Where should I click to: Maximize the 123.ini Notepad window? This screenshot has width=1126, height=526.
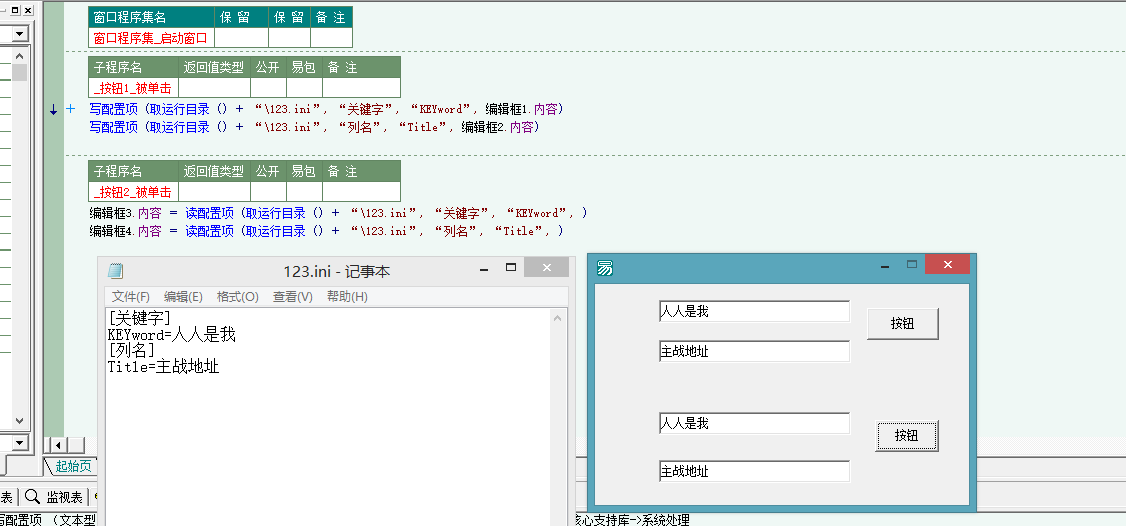(x=511, y=267)
